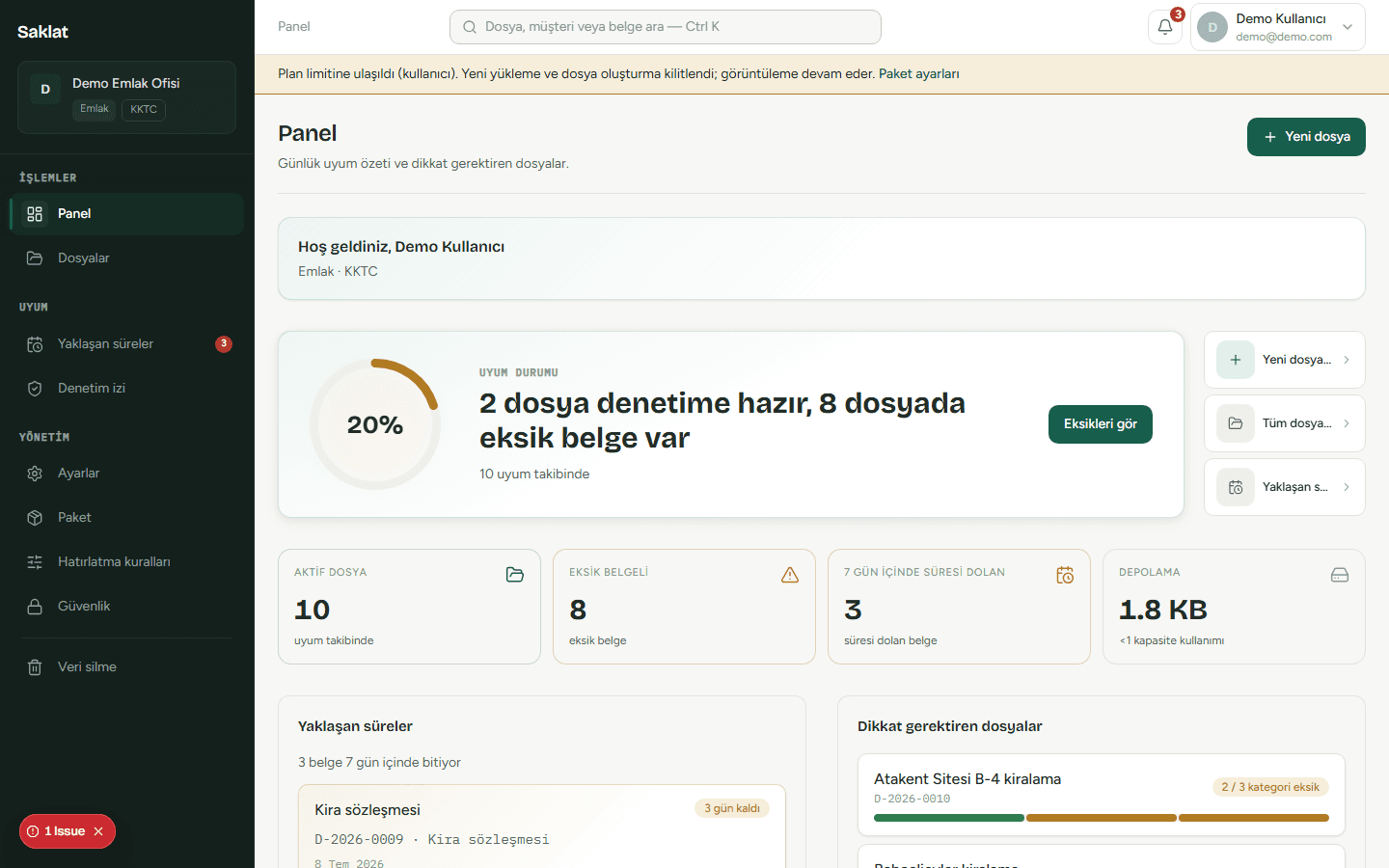Click the folder icon of Tüm dosya shortcut
1389x868 pixels.
click(1236, 423)
